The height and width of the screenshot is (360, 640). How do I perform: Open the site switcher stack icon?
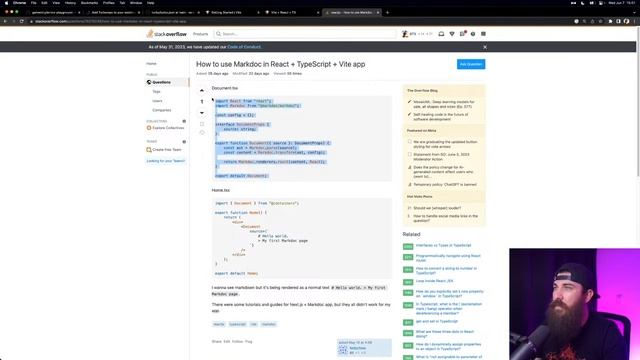coord(483,34)
